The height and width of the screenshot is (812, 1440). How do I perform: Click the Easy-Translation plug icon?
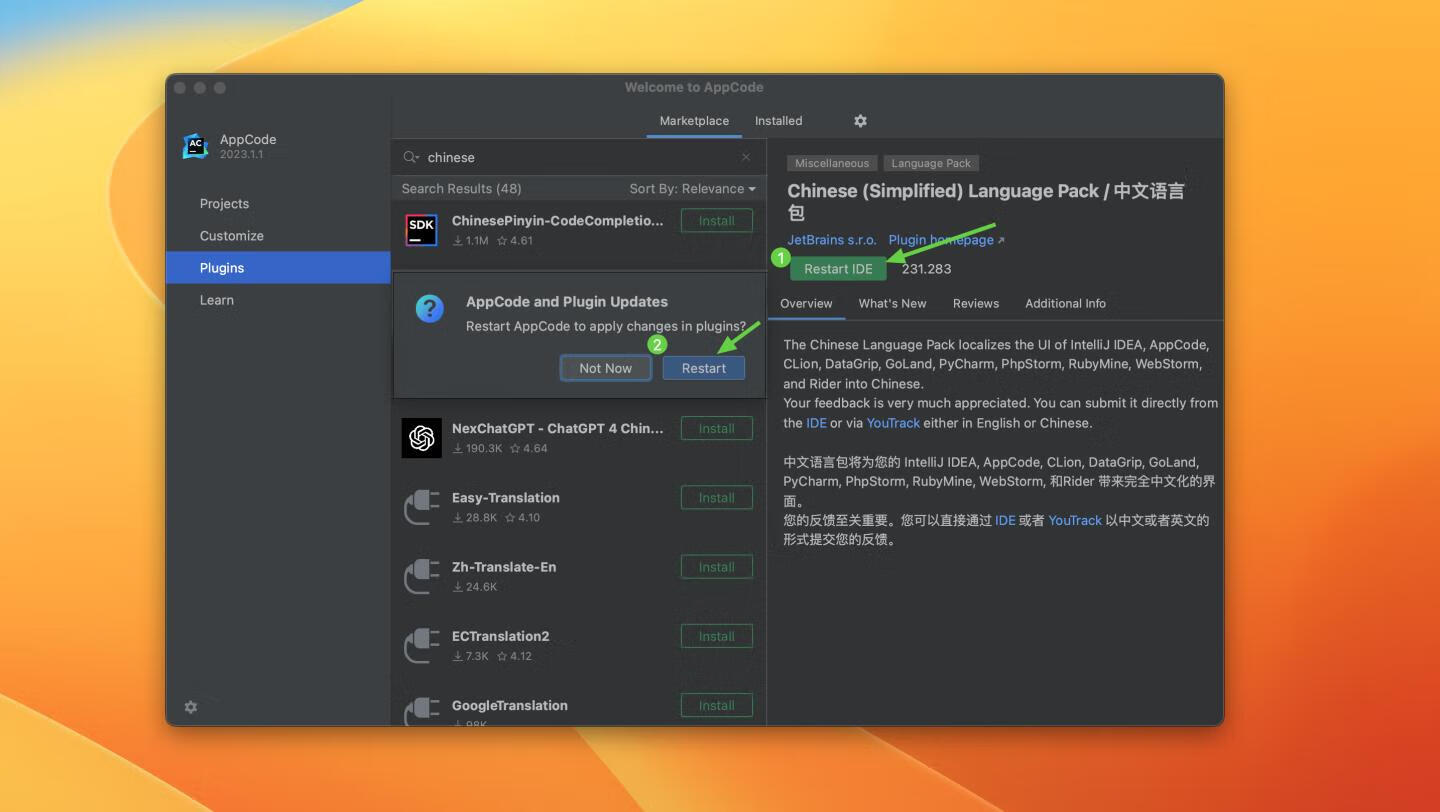point(421,507)
